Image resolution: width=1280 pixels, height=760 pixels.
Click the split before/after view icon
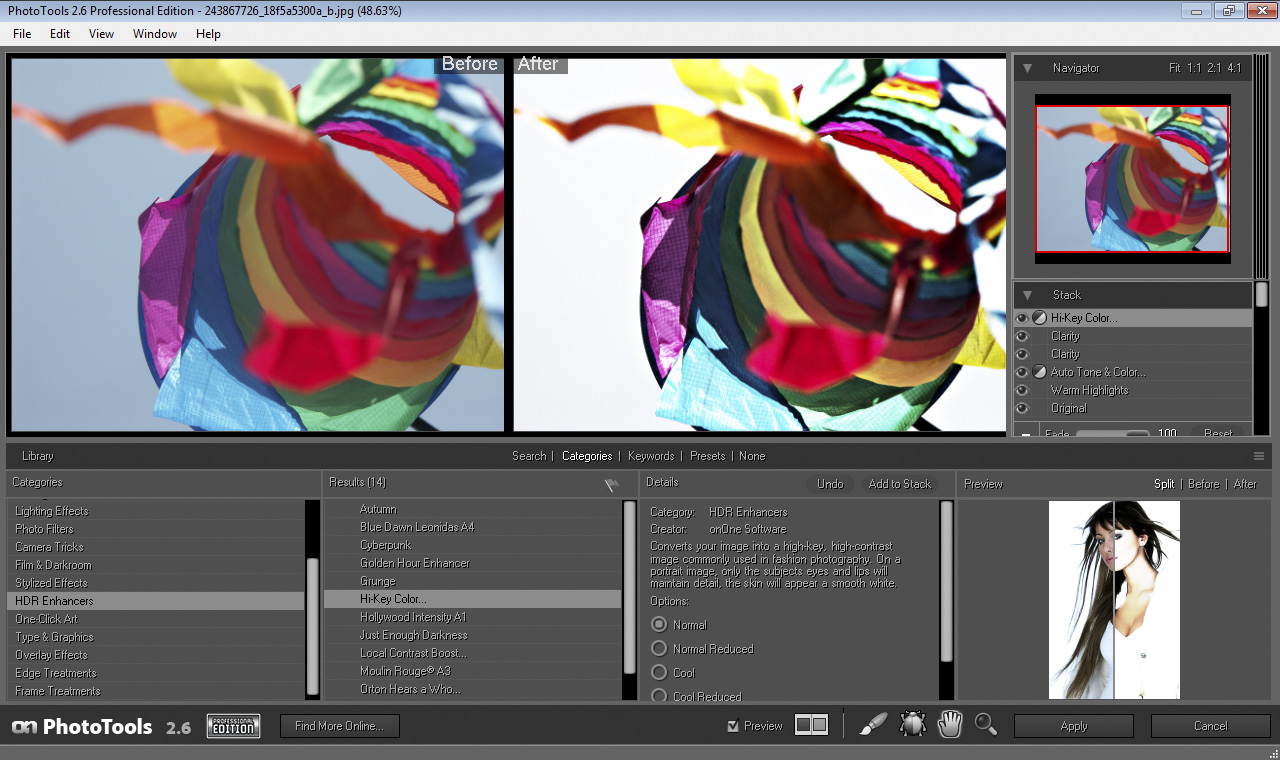(811, 725)
